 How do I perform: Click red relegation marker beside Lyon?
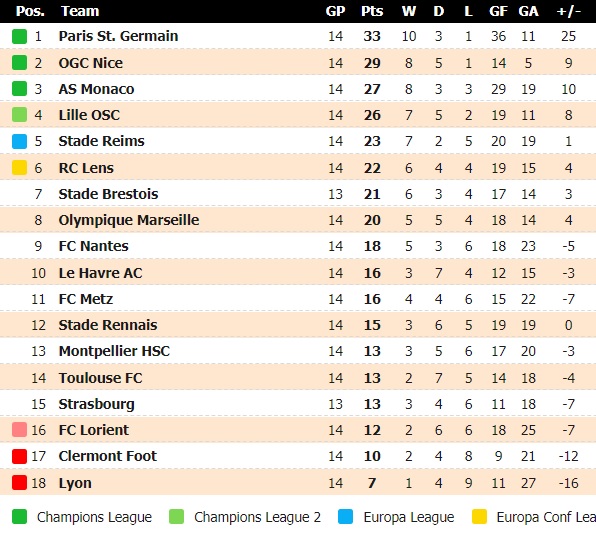[19, 483]
